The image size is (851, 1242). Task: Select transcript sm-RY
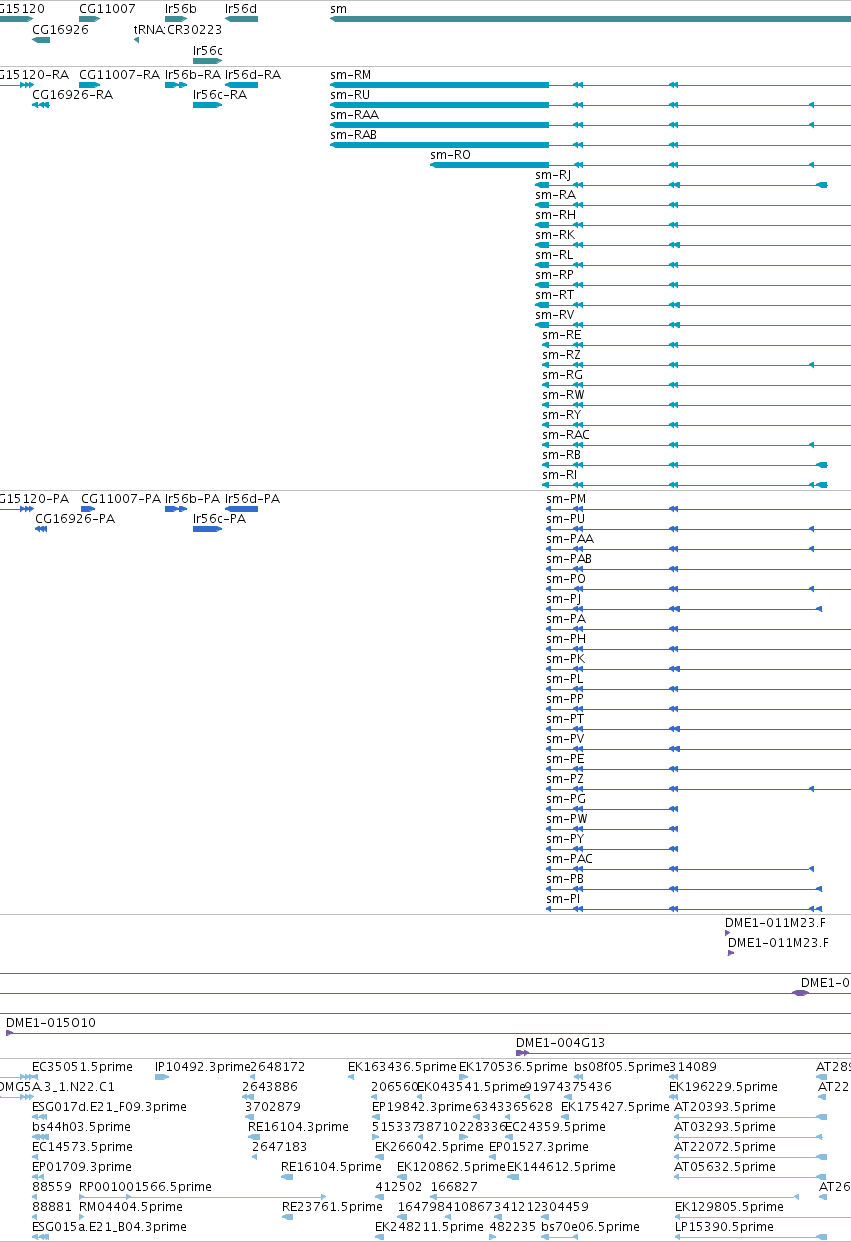click(696, 425)
